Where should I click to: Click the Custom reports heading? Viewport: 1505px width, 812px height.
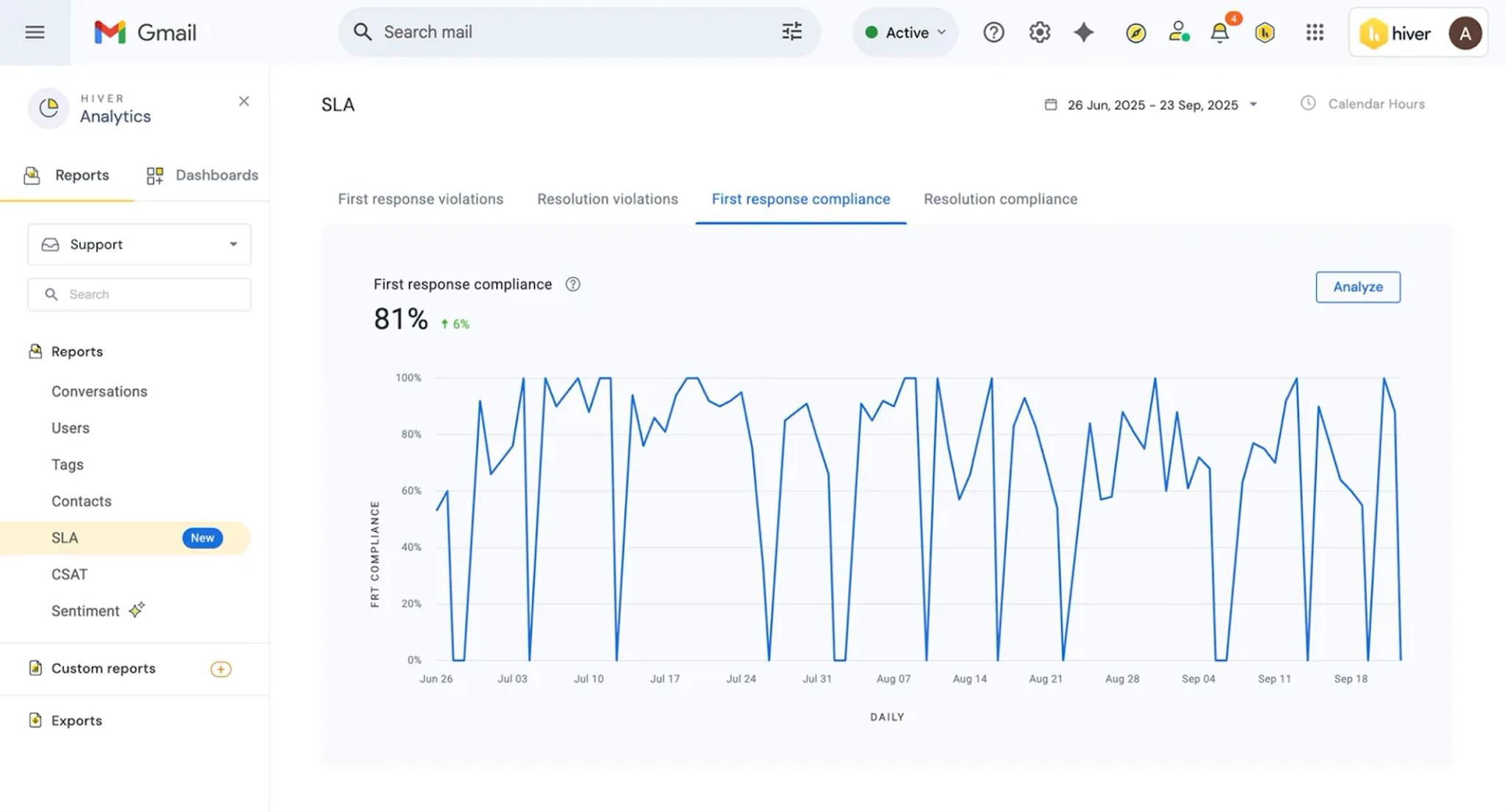(103, 668)
